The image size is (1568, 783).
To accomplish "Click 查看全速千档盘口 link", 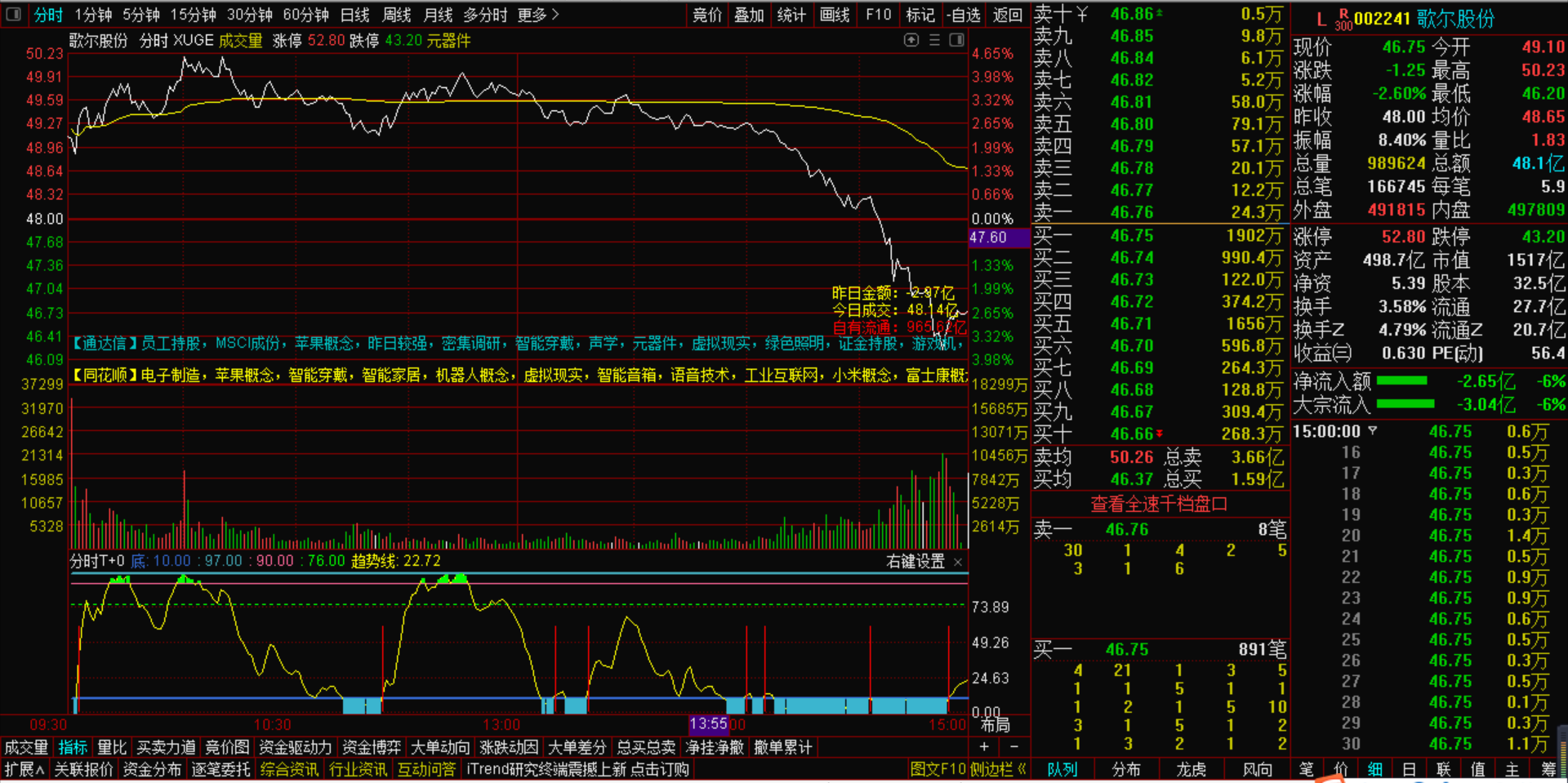I will tap(1159, 504).
